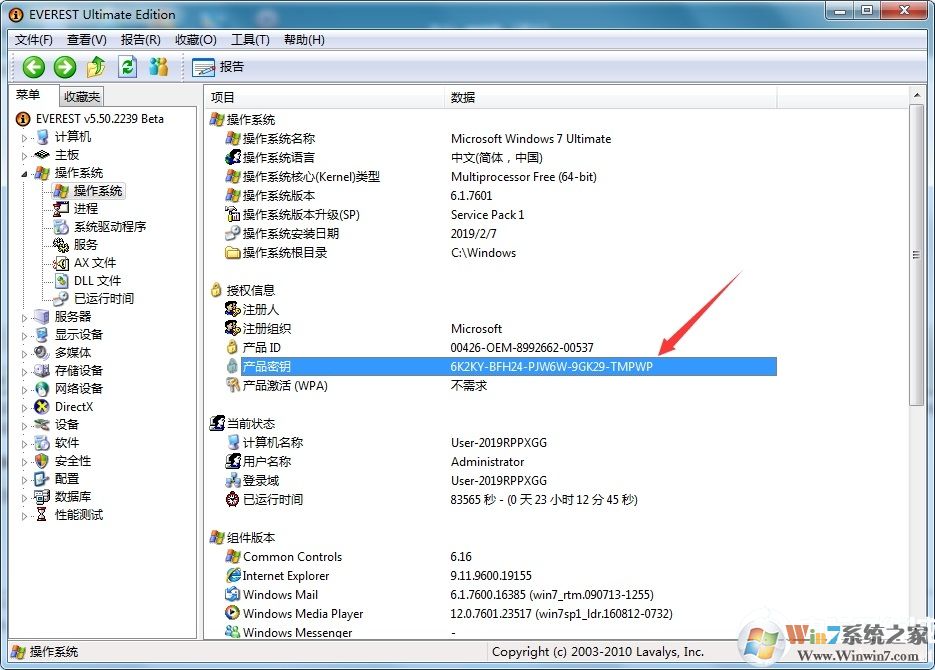Click the vertical scrollbar down arrow
Image resolution: width=935 pixels, height=670 pixels.
tap(916, 632)
